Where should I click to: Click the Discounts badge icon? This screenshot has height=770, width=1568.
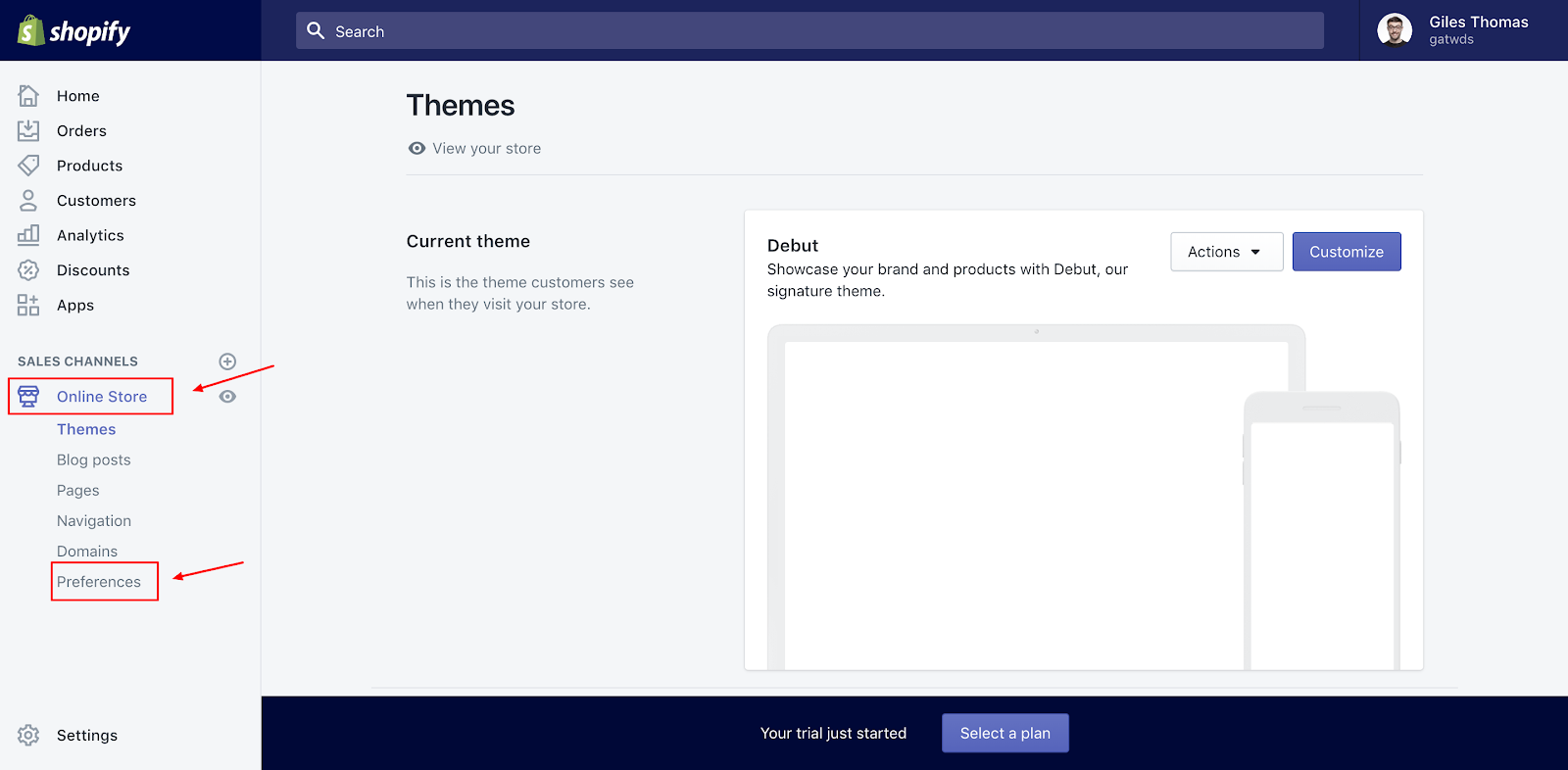coord(28,269)
